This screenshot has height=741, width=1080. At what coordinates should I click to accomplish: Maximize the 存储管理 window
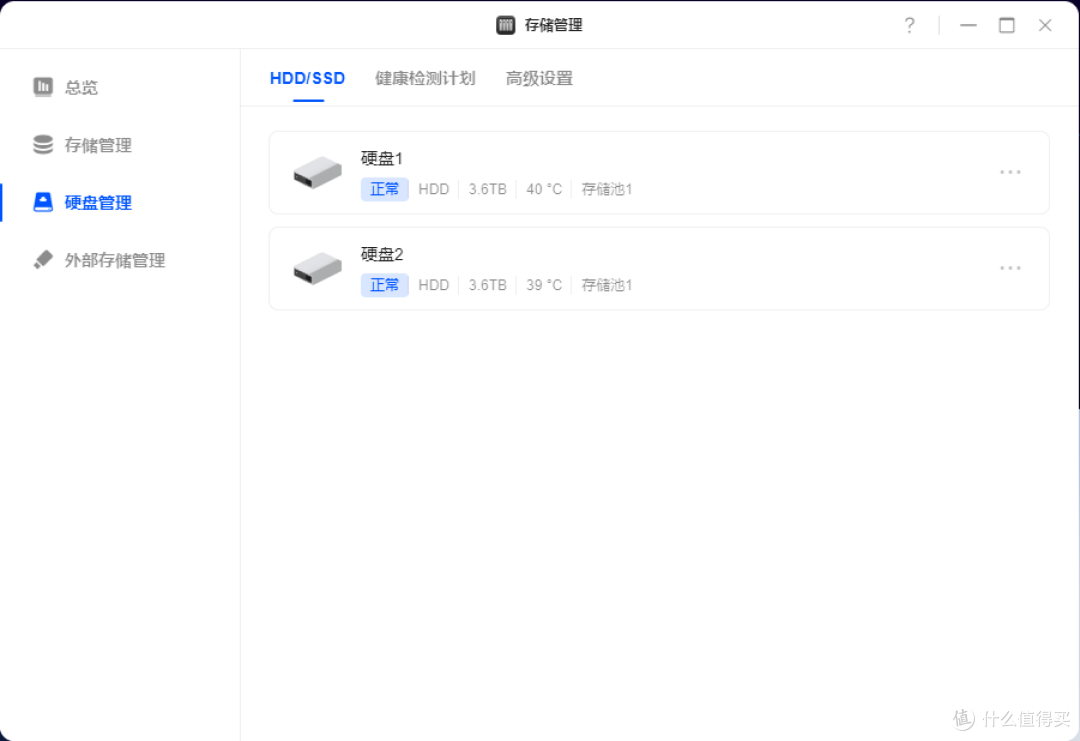pyautogui.click(x=1007, y=25)
